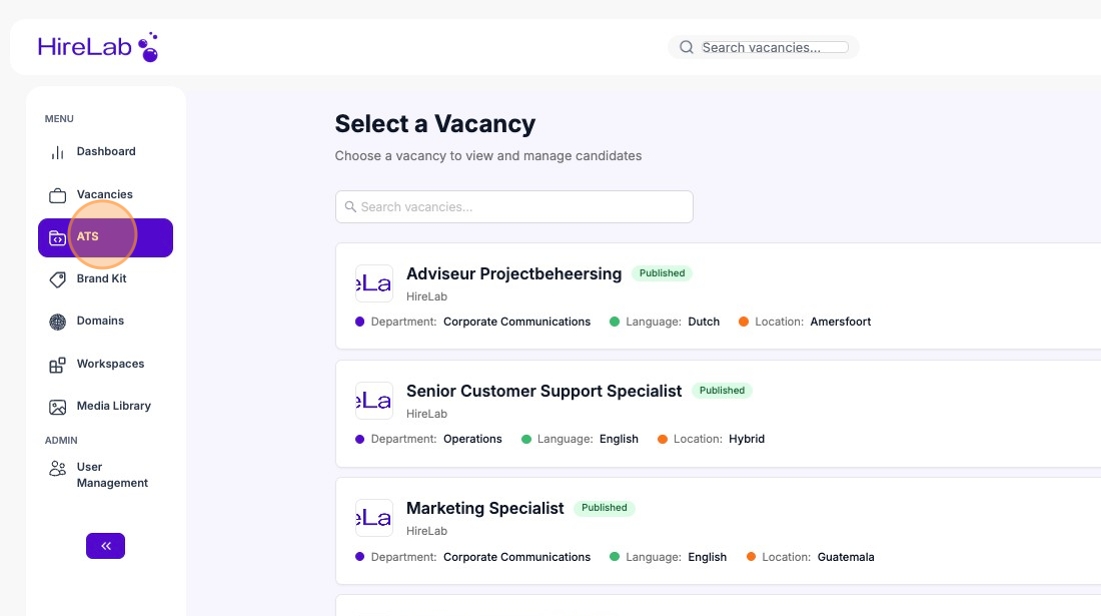Viewport: 1101px width, 616px height.
Task: Click the Domains globe icon
Action: [x=57, y=321]
